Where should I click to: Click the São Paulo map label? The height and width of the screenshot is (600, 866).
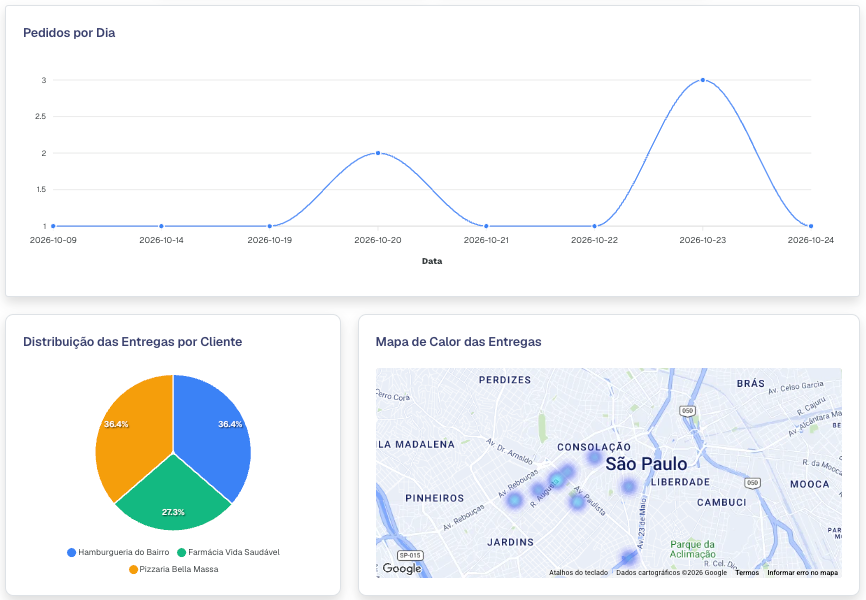tap(646, 464)
